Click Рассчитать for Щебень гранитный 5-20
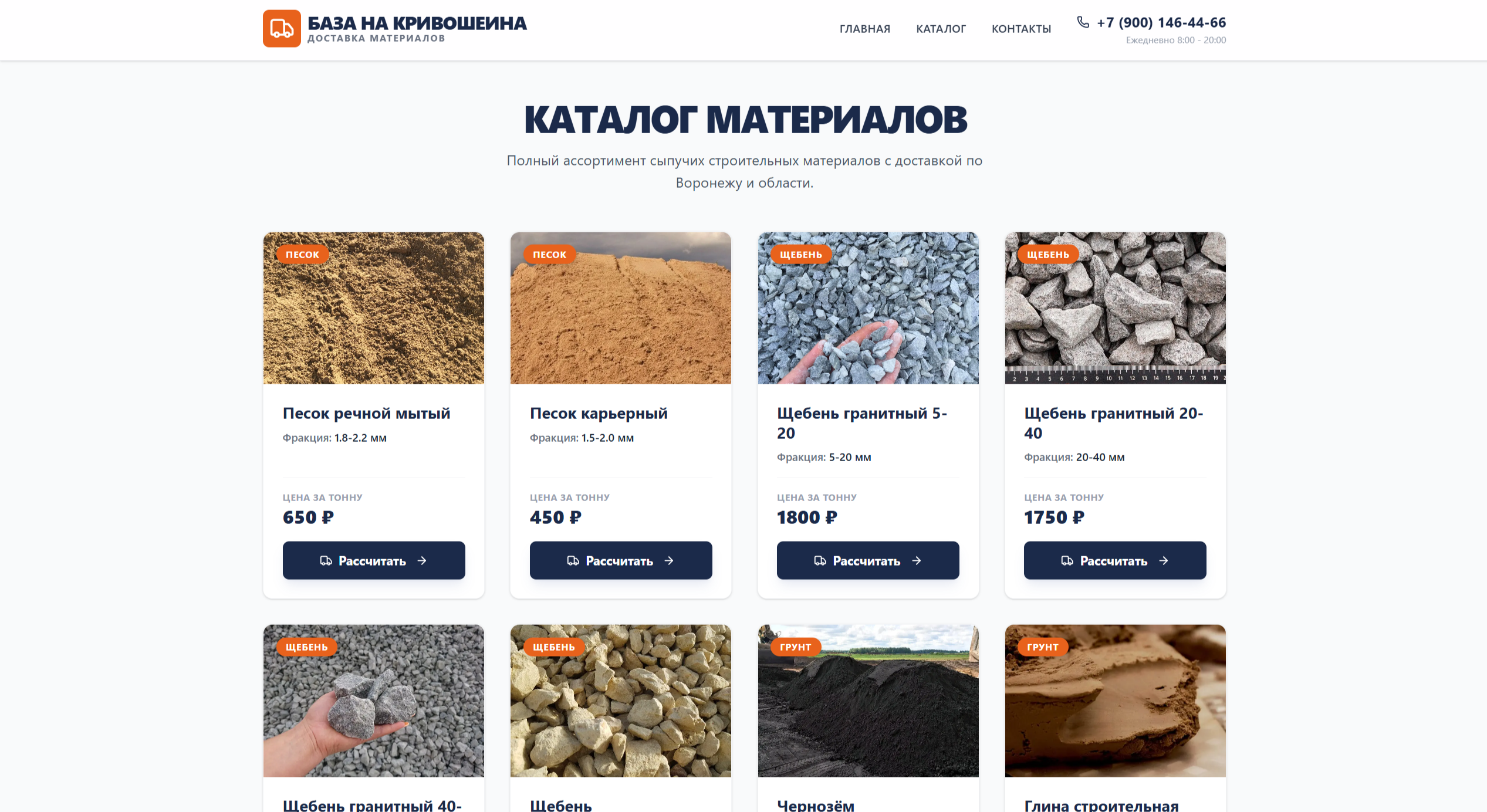This screenshot has height=812, width=1487. point(868,560)
